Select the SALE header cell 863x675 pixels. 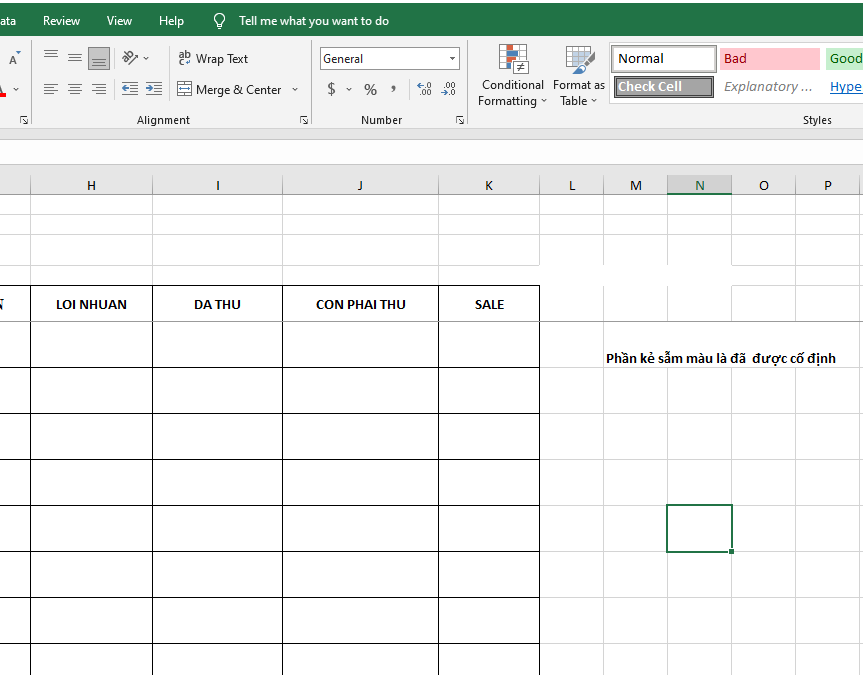(x=489, y=304)
